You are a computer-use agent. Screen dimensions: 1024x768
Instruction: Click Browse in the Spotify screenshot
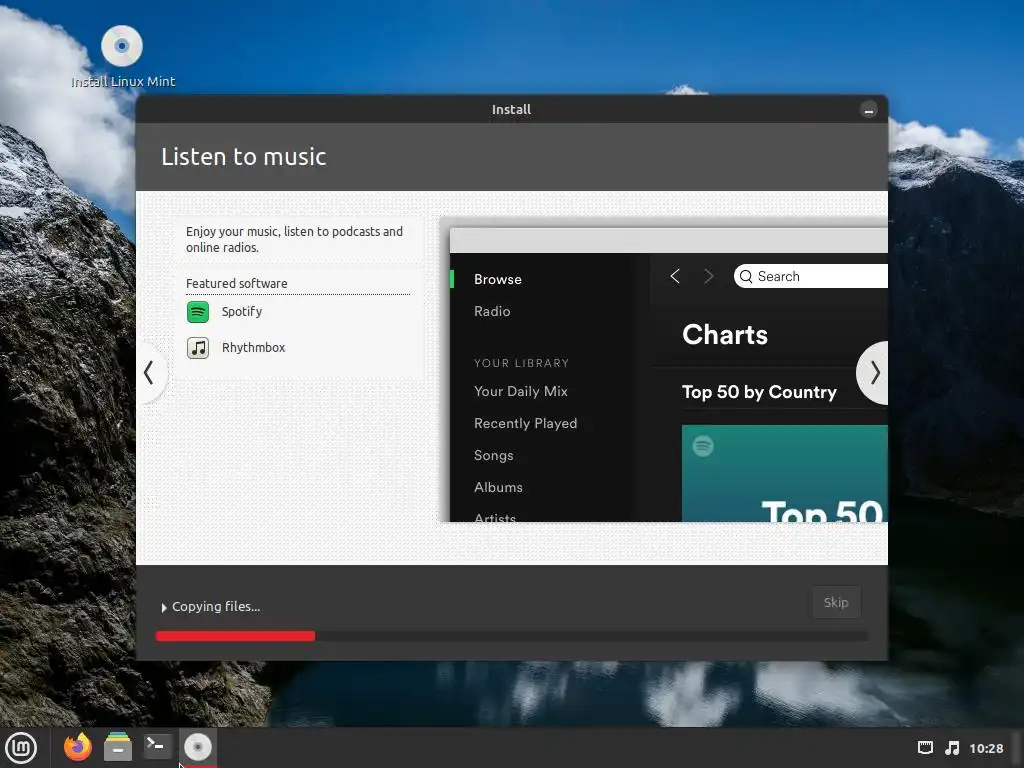498,280
